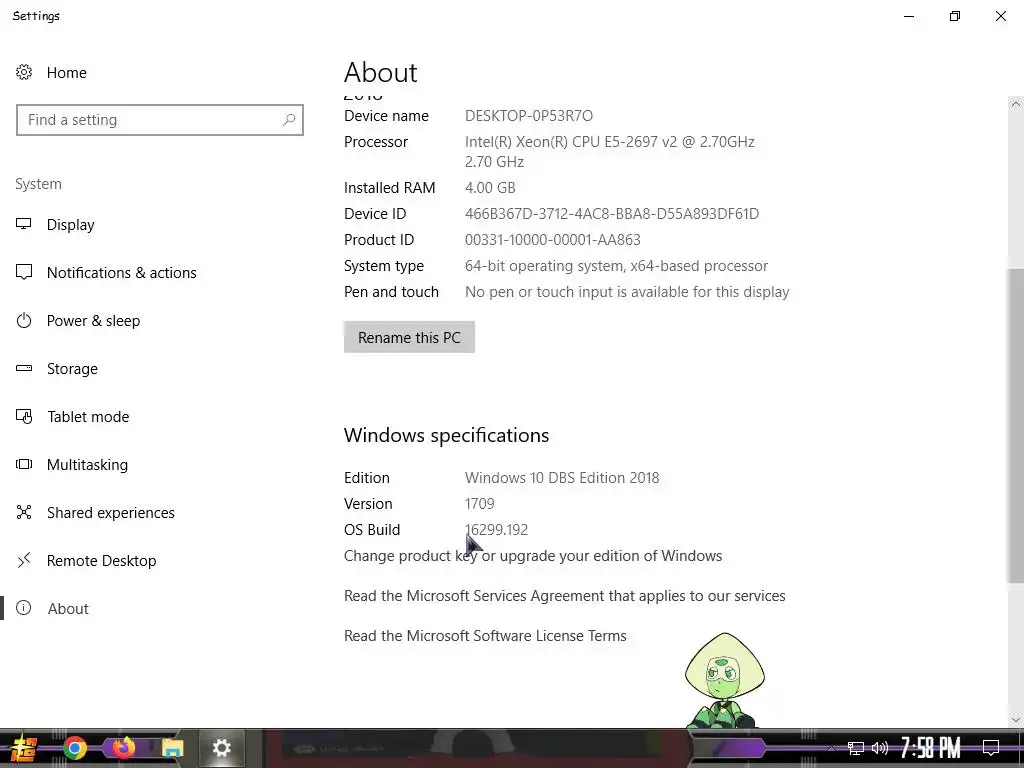Click the Notifications & actions icon
Image resolution: width=1024 pixels, height=768 pixels.
[24, 272]
